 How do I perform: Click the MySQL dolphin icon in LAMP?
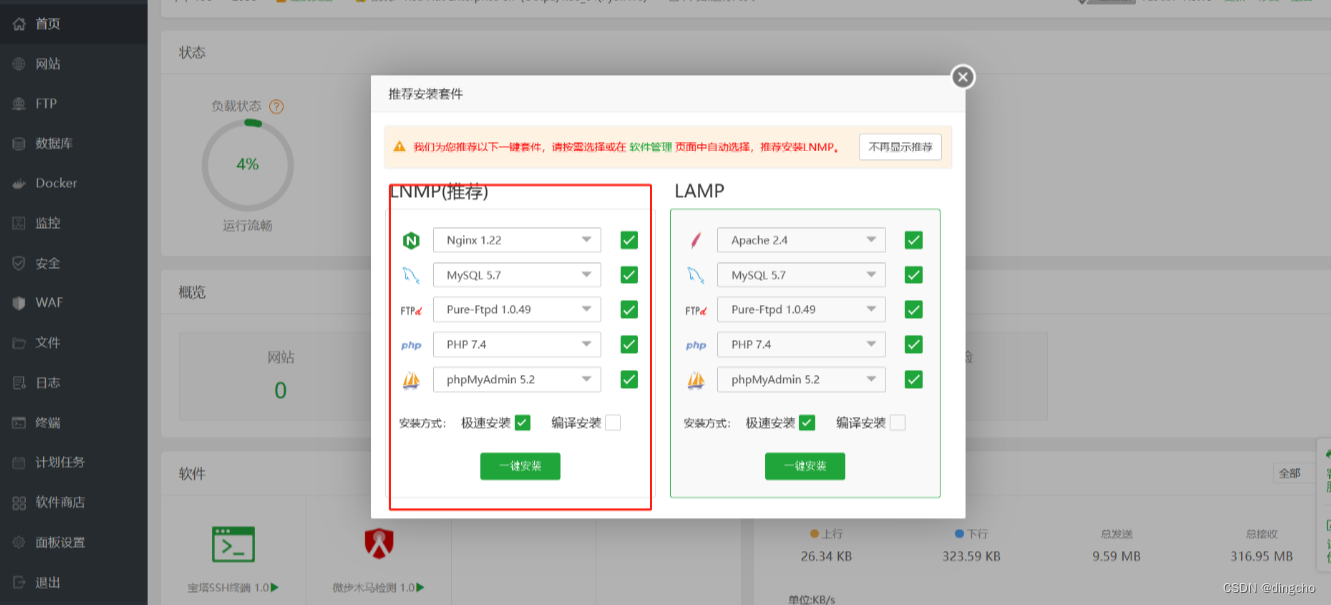click(x=695, y=275)
